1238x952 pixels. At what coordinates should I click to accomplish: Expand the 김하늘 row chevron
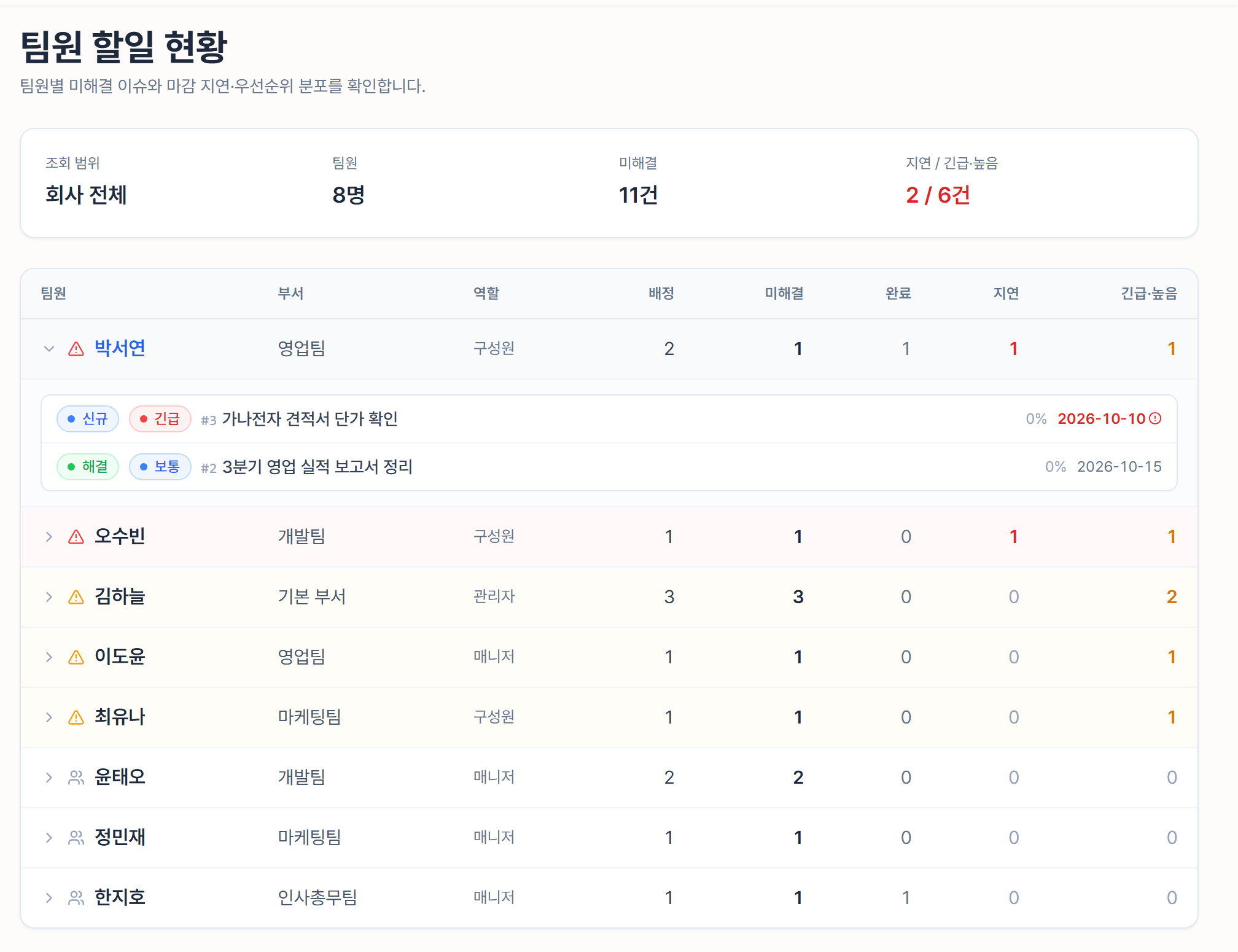click(x=49, y=597)
